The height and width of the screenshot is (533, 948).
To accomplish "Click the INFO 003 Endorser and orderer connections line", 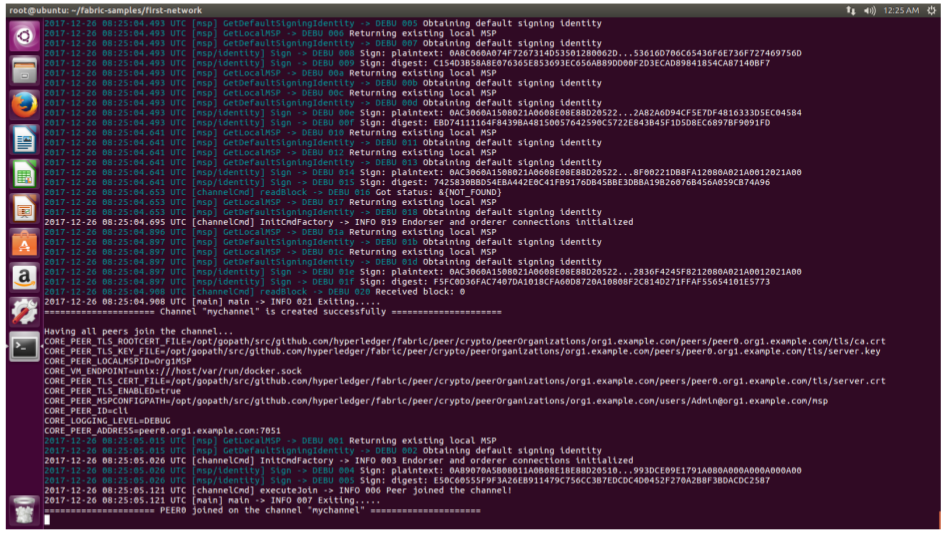I will pos(339,460).
